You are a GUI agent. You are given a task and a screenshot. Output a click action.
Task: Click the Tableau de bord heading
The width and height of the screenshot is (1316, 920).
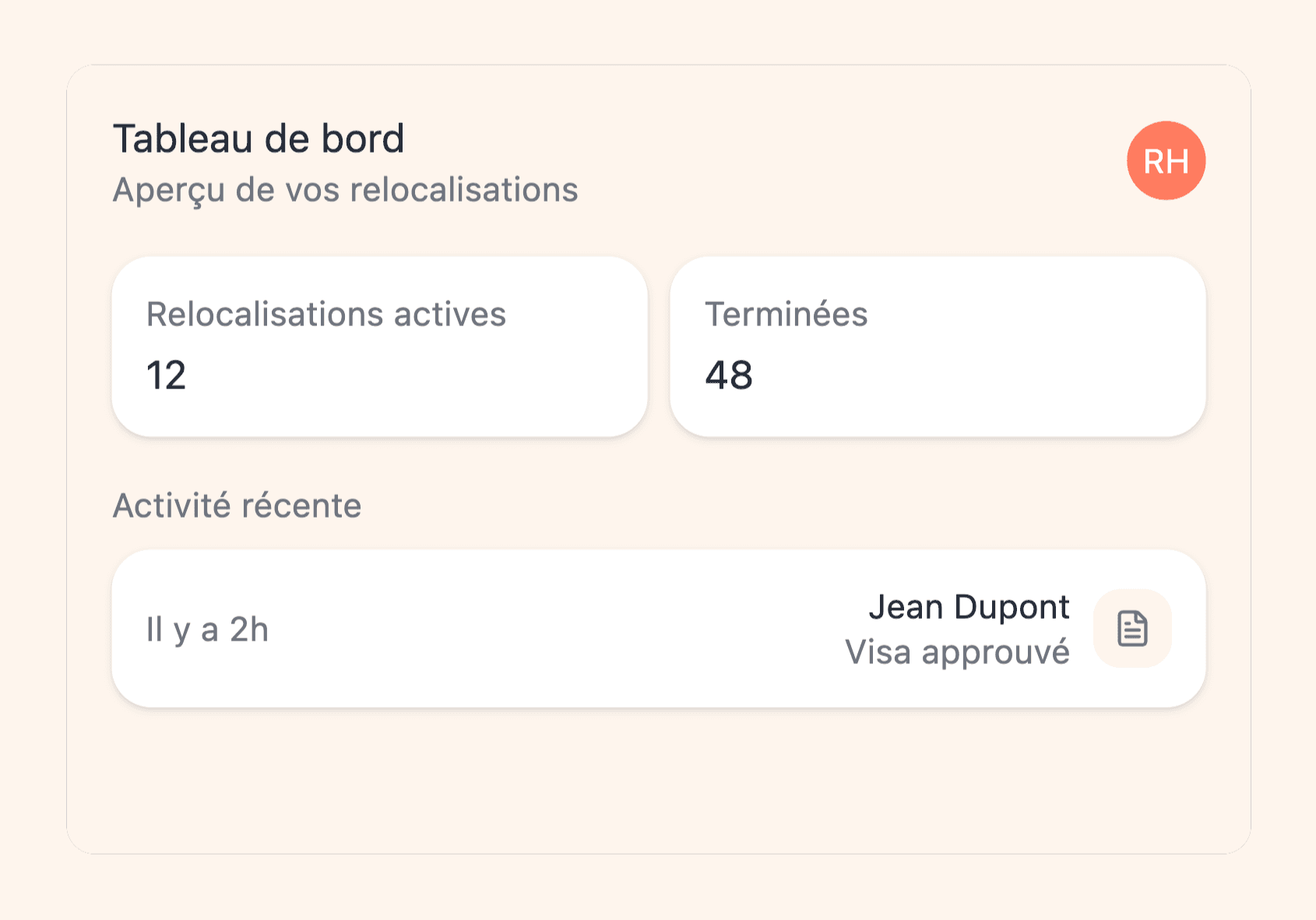coord(259,139)
